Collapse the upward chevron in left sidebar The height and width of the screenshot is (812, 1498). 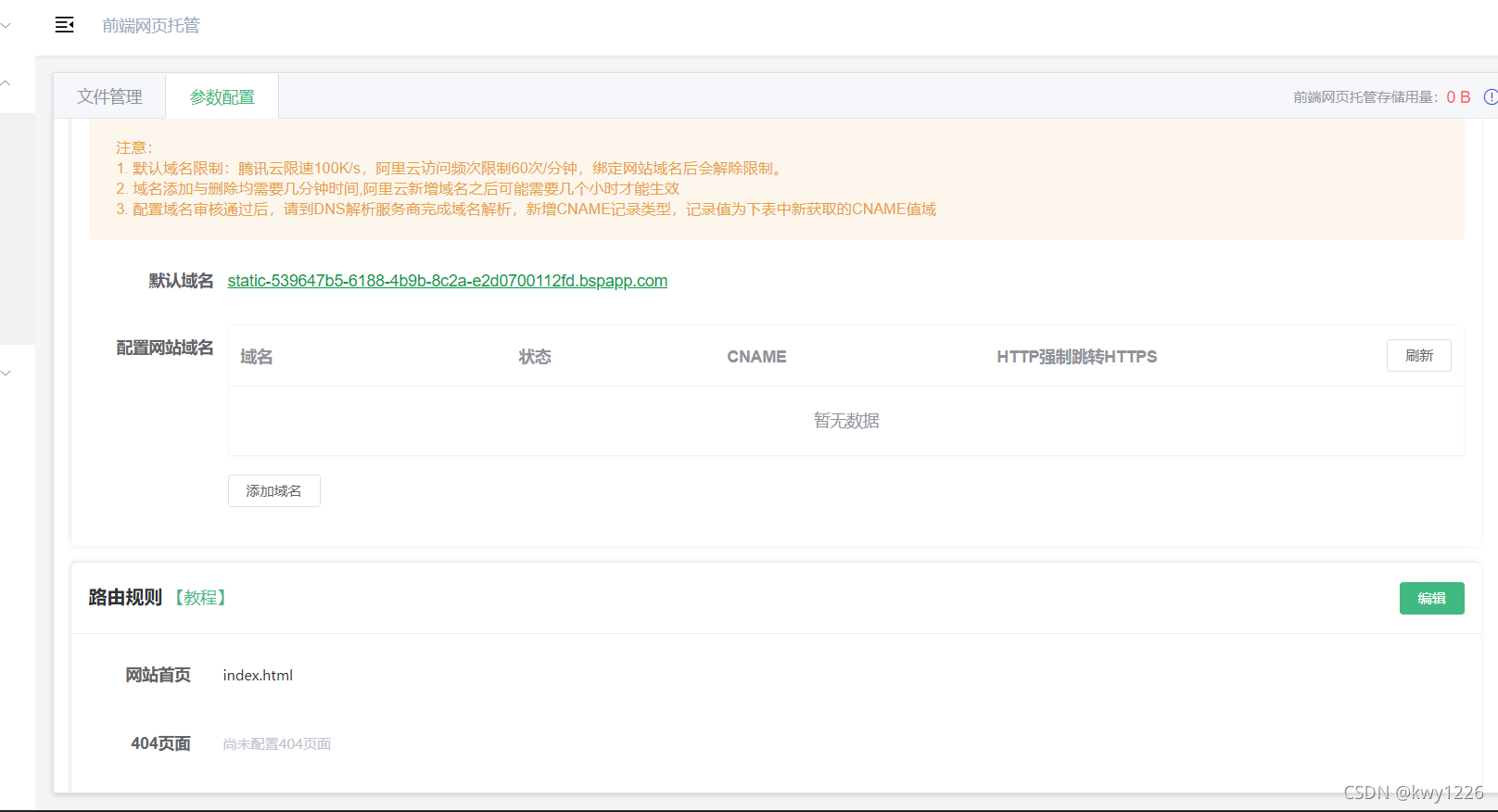coord(6,83)
